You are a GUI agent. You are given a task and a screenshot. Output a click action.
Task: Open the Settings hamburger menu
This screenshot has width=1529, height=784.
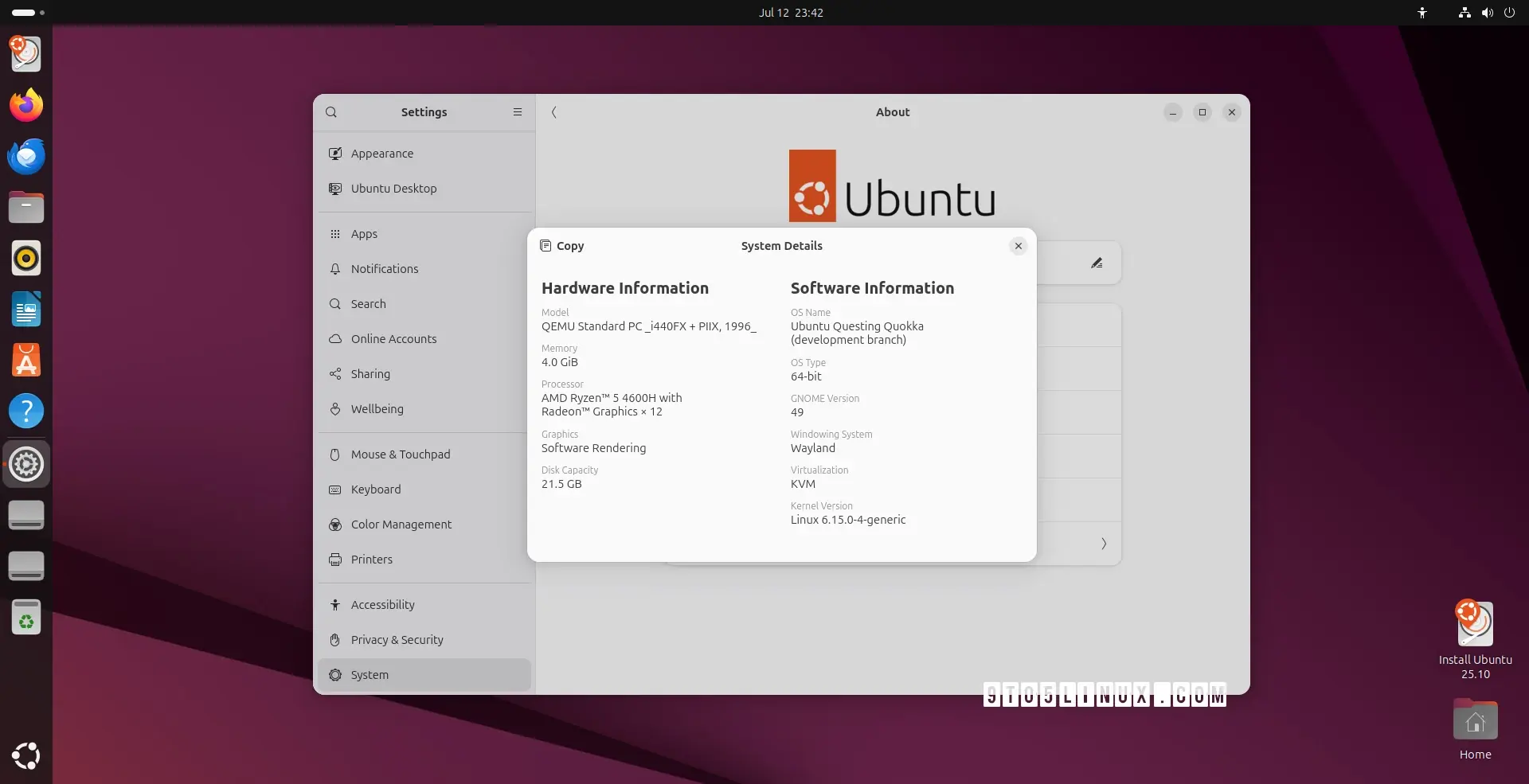(x=518, y=112)
